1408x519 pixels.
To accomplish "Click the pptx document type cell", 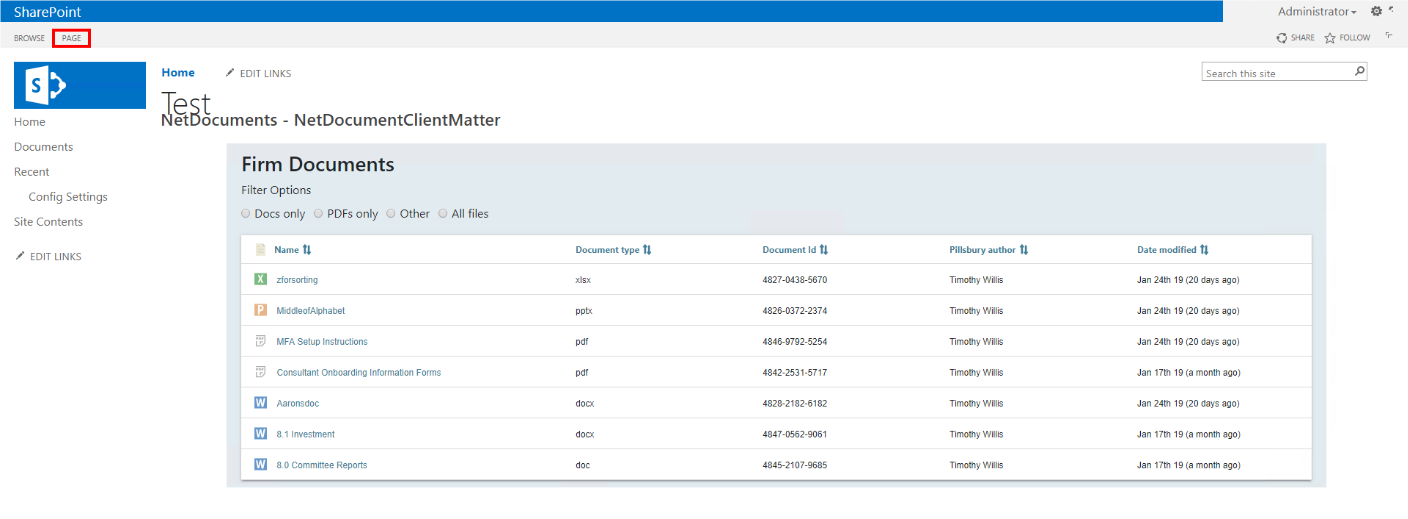I will point(584,311).
